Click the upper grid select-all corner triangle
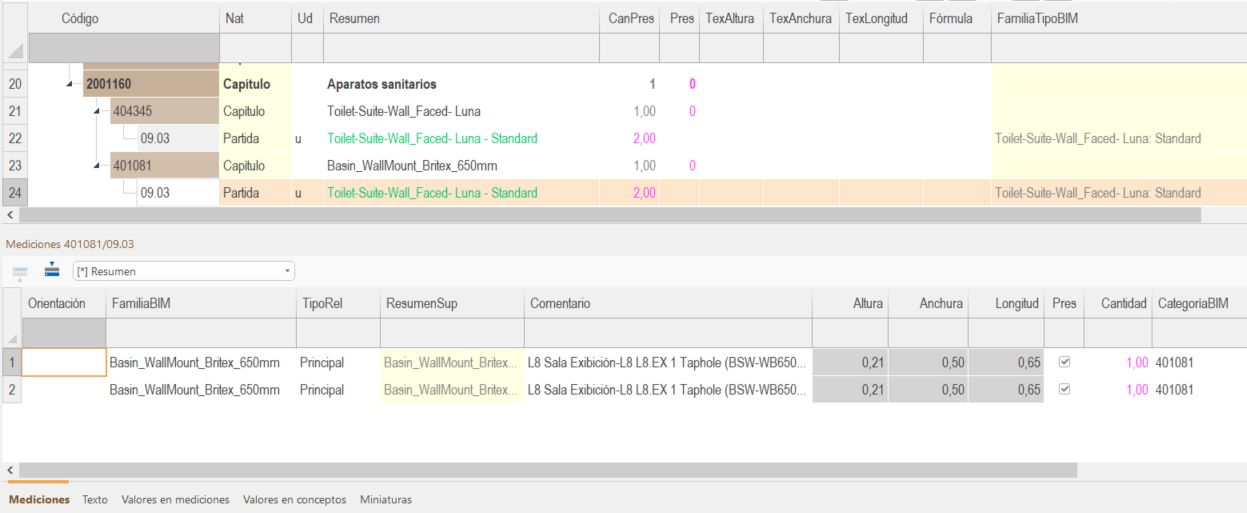 (x=14, y=50)
